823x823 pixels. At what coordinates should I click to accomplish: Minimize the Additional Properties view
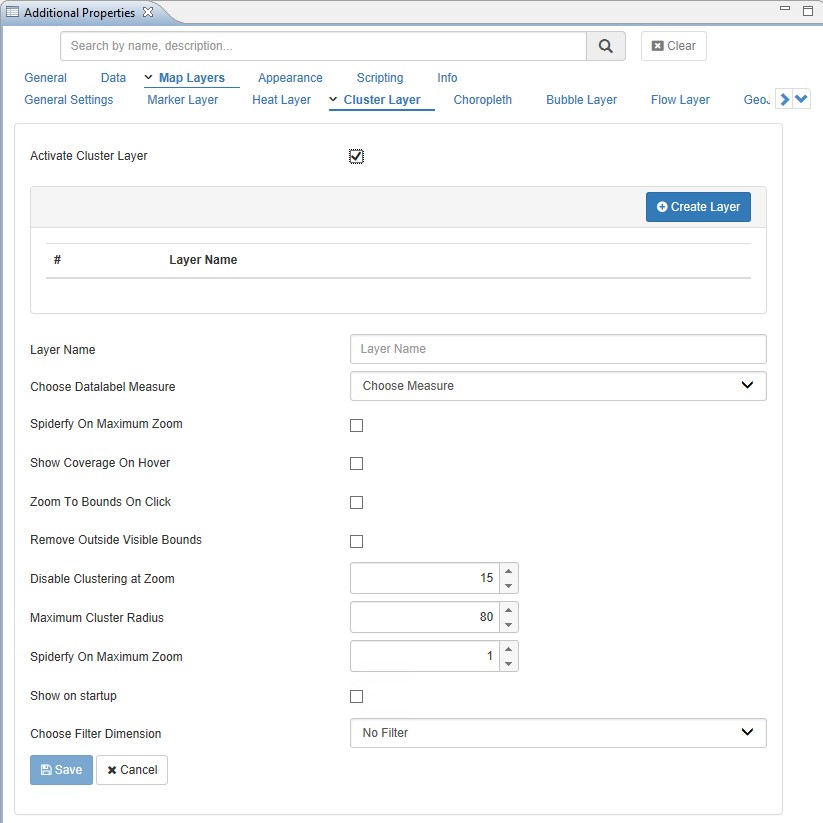pyautogui.click(x=783, y=12)
